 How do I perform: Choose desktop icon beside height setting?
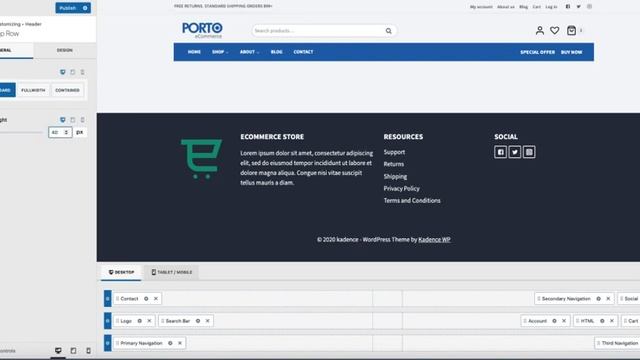pos(62,120)
